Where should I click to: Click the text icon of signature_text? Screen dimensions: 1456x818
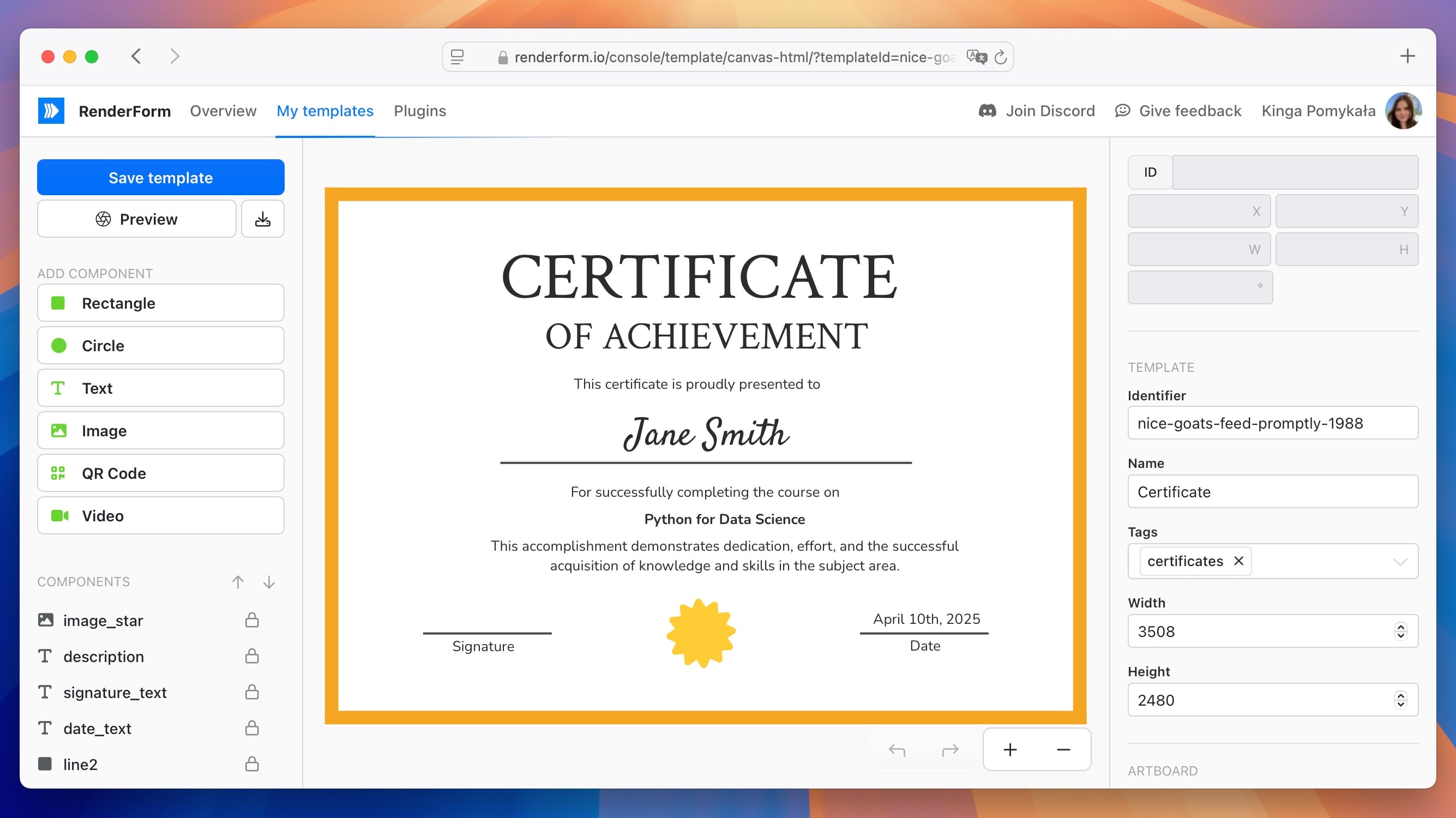coord(45,692)
